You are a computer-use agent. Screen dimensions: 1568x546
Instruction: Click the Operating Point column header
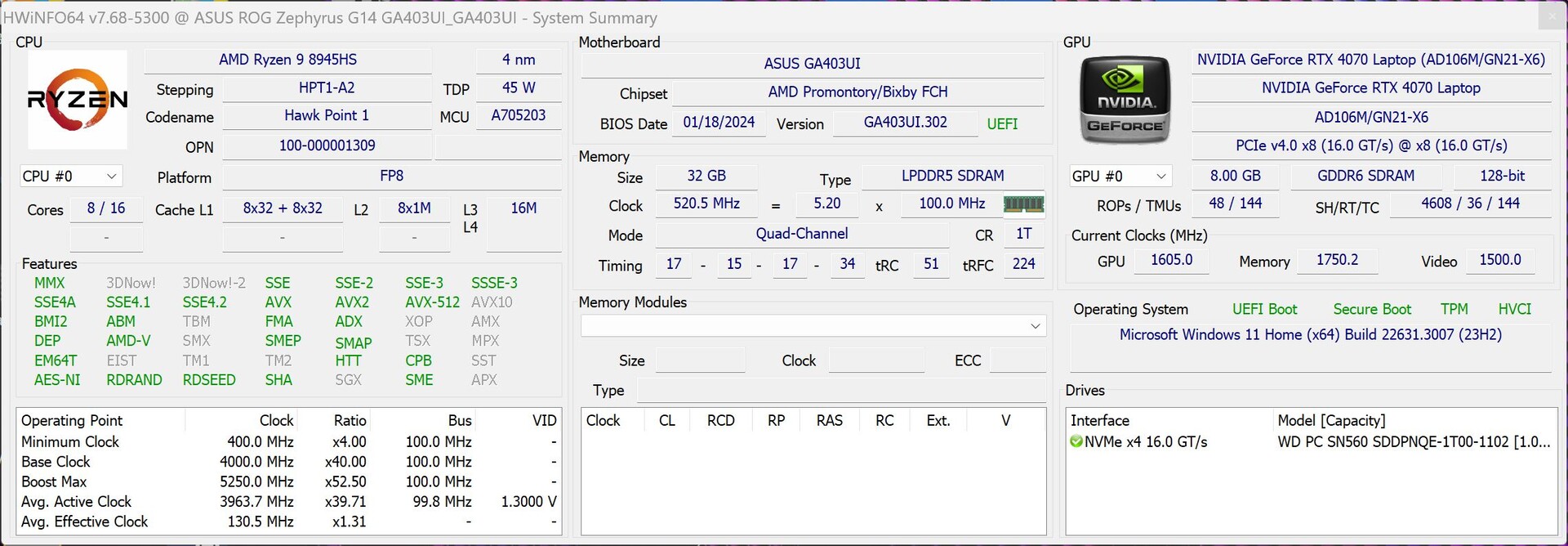tap(72, 421)
